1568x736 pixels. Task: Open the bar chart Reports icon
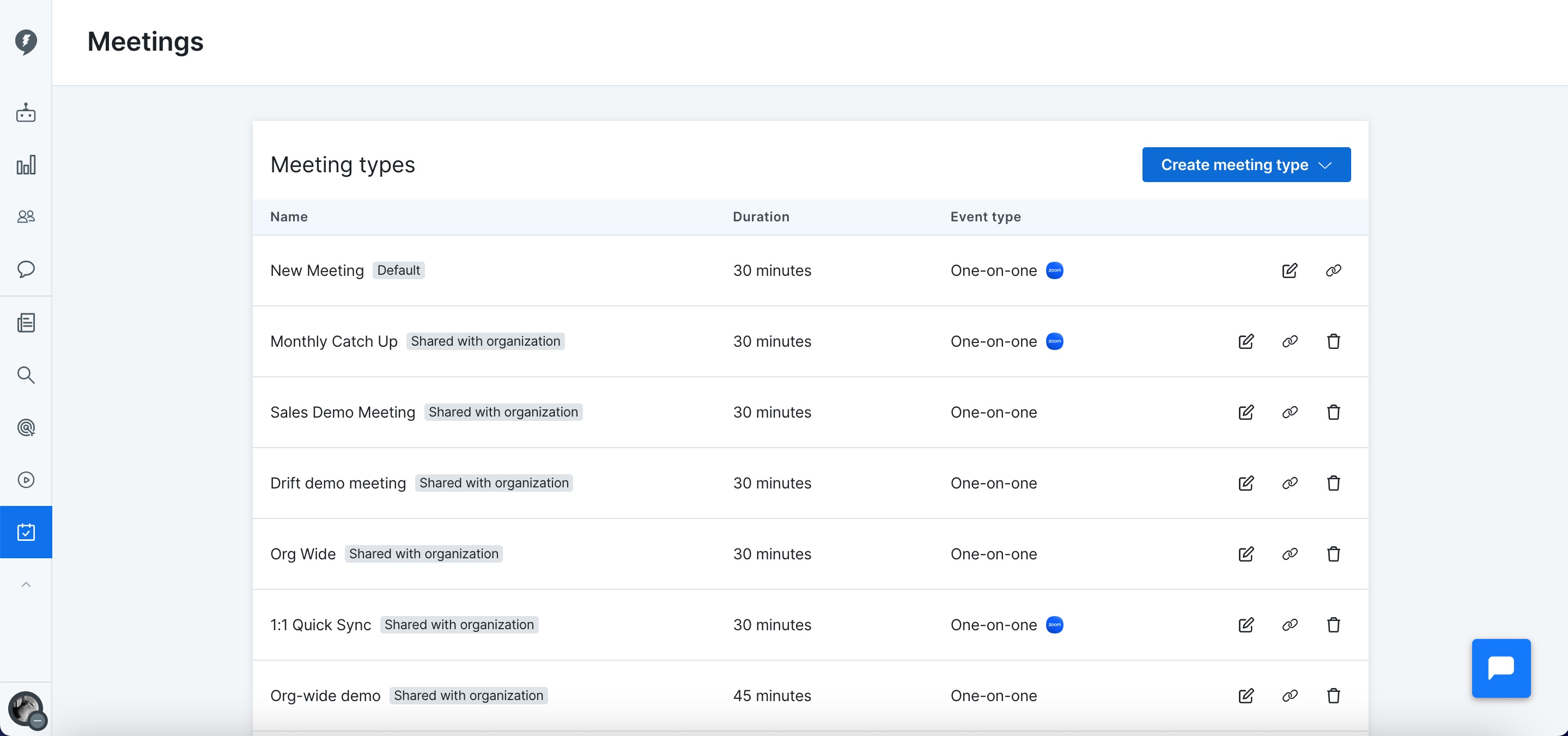tap(26, 165)
